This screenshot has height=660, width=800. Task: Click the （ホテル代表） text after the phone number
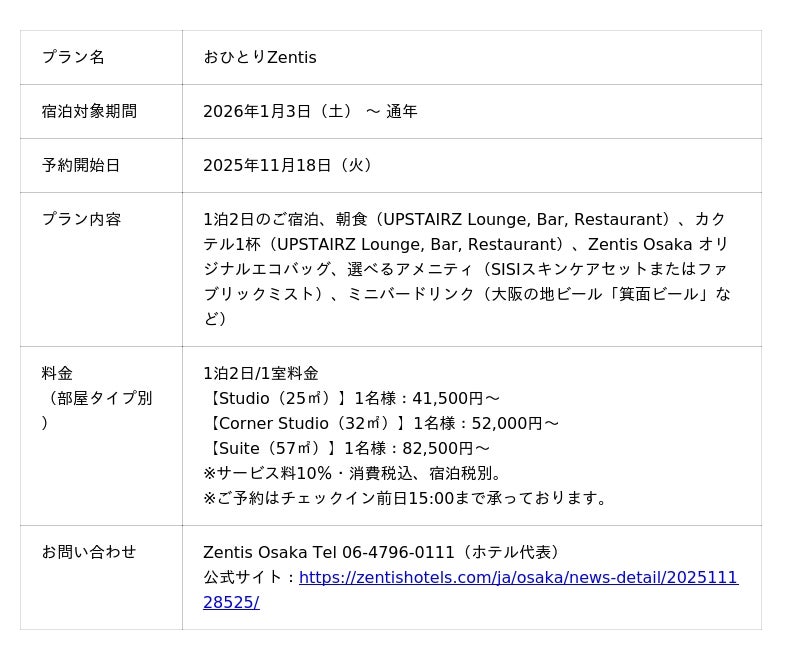pos(512,553)
